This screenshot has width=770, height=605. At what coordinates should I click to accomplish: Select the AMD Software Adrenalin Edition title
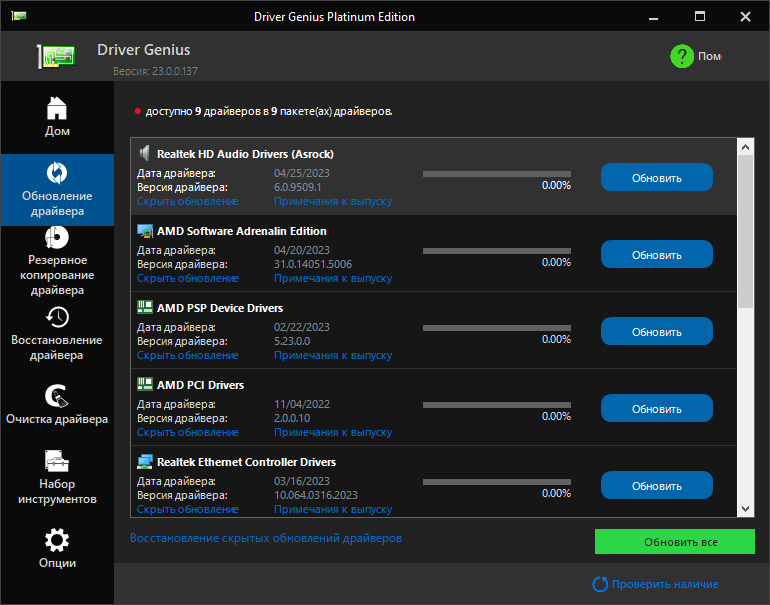(242, 231)
